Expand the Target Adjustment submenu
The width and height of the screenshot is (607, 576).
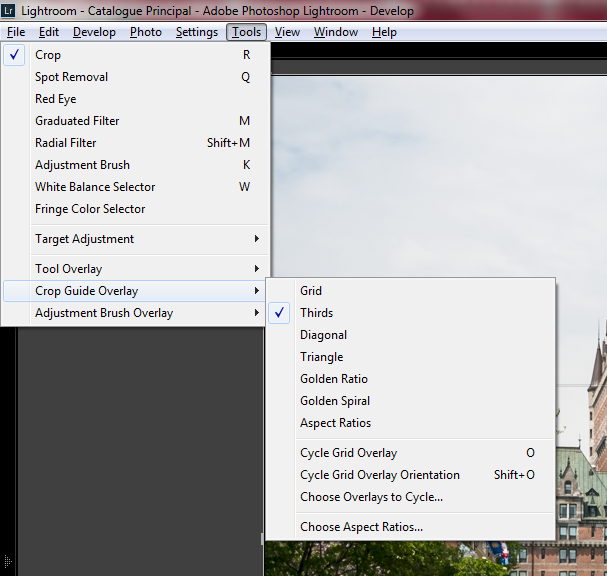pos(135,239)
